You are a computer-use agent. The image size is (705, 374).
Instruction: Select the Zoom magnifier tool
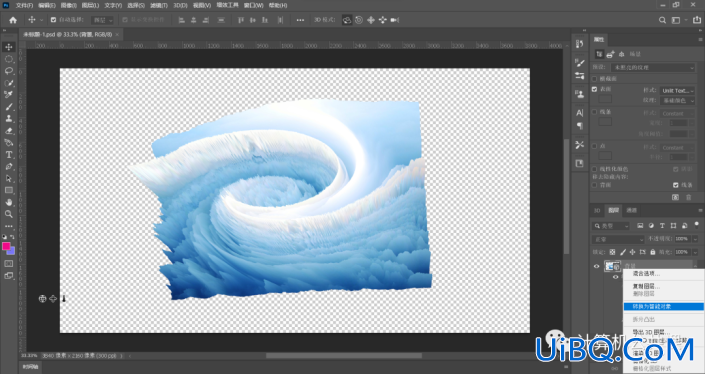pos(9,214)
